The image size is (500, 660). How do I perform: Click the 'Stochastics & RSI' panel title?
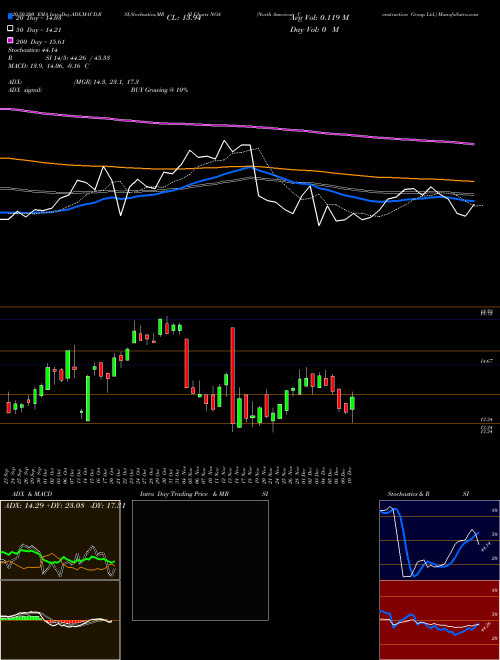point(428,494)
